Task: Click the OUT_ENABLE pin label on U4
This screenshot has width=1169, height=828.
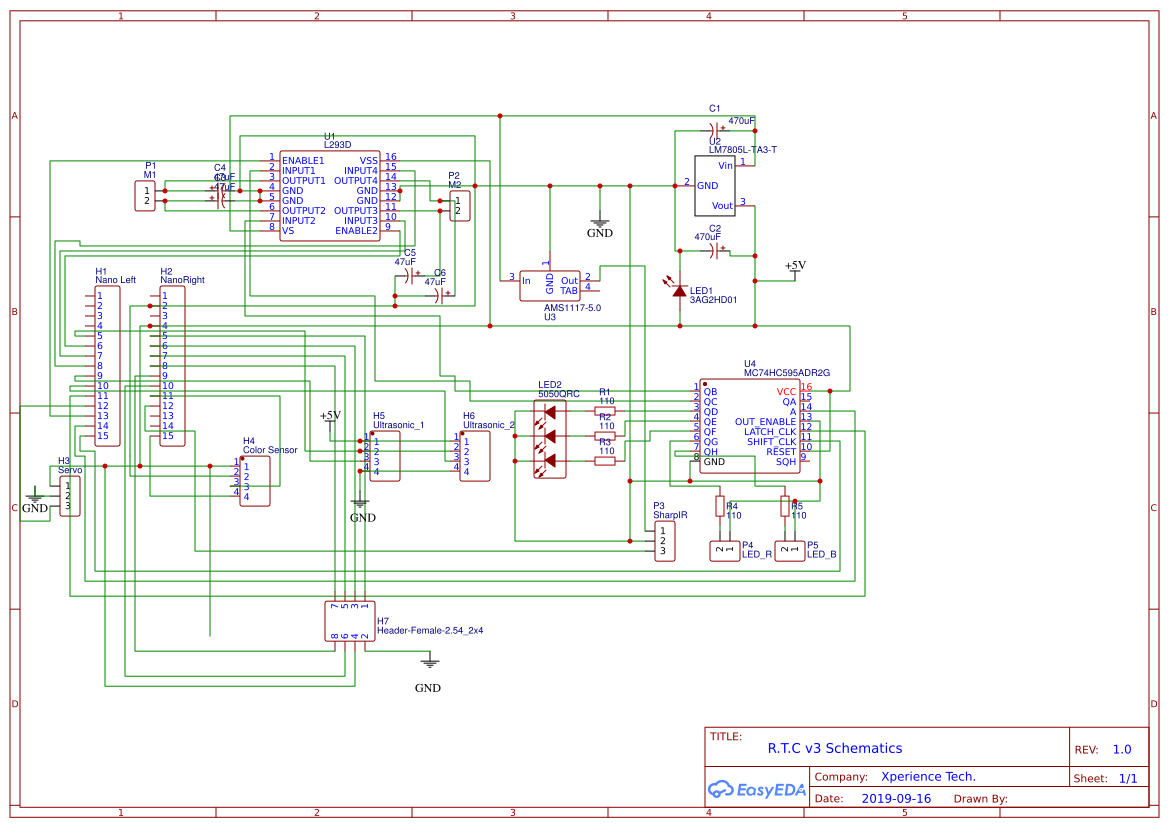Action: [x=765, y=422]
